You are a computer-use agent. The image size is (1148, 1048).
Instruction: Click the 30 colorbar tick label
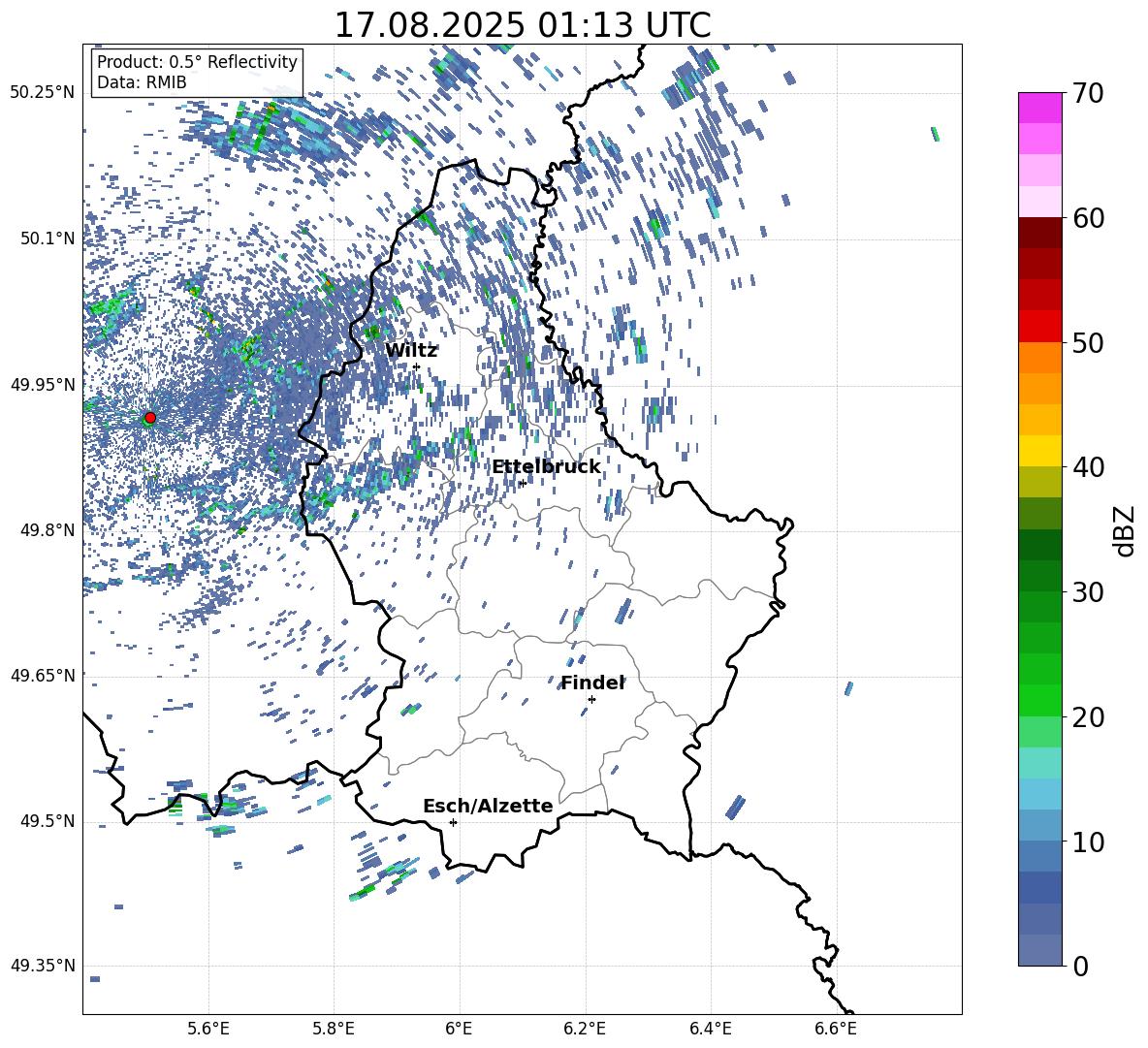click(x=1088, y=592)
